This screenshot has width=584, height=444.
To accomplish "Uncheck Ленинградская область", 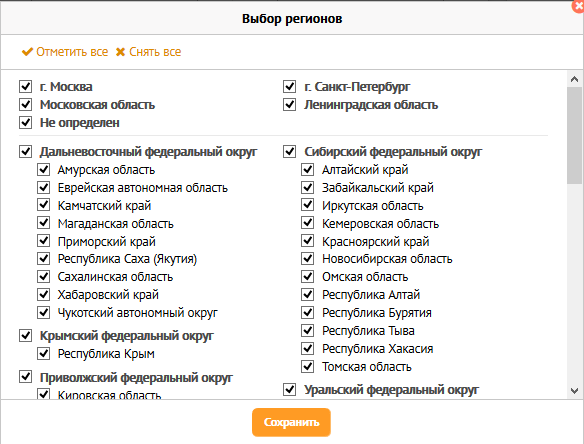I will pos(289,104).
